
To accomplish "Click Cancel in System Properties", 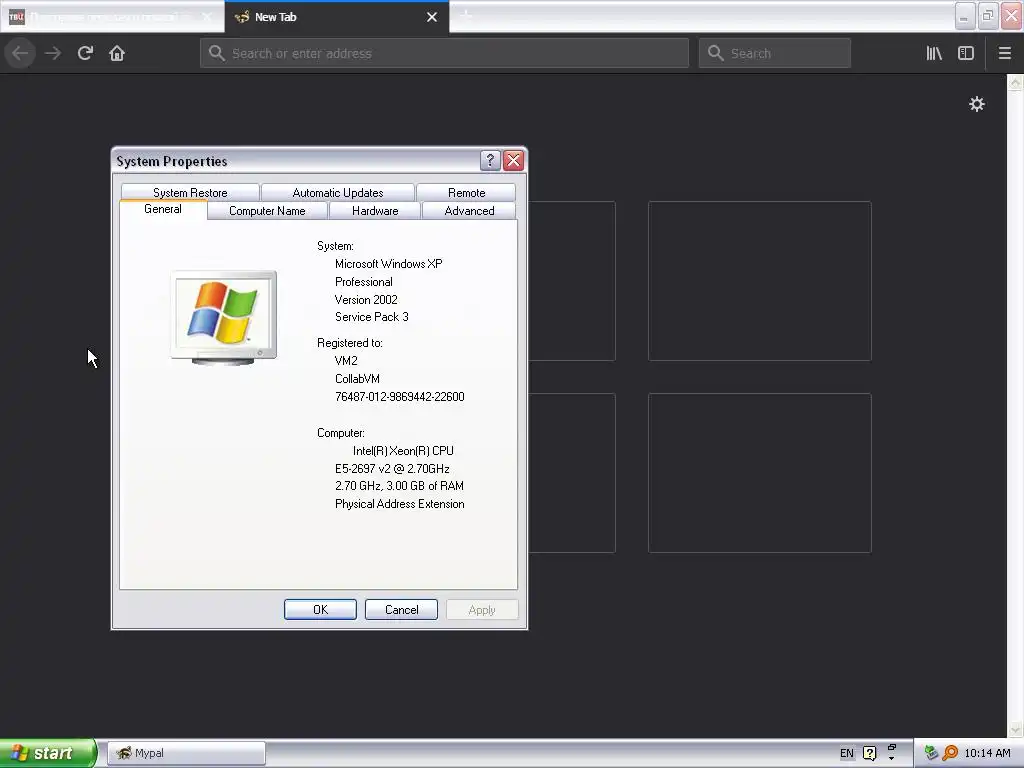I will click(x=402, y=609).
